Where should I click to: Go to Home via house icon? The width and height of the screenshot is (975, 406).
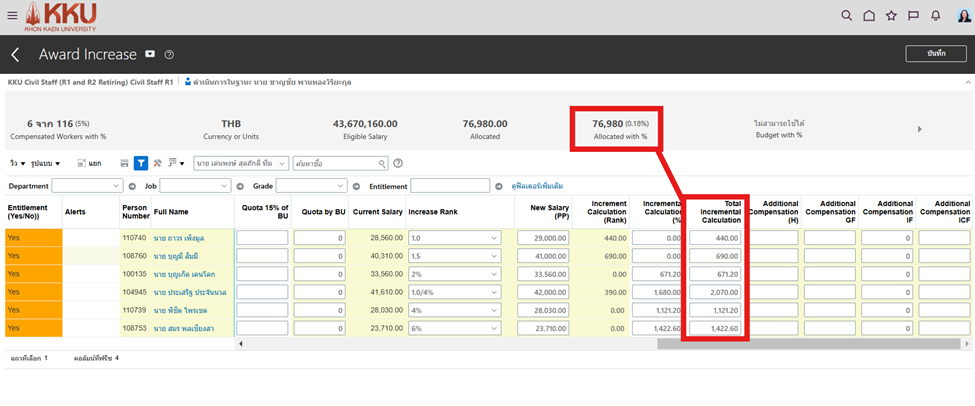point(869,16)
